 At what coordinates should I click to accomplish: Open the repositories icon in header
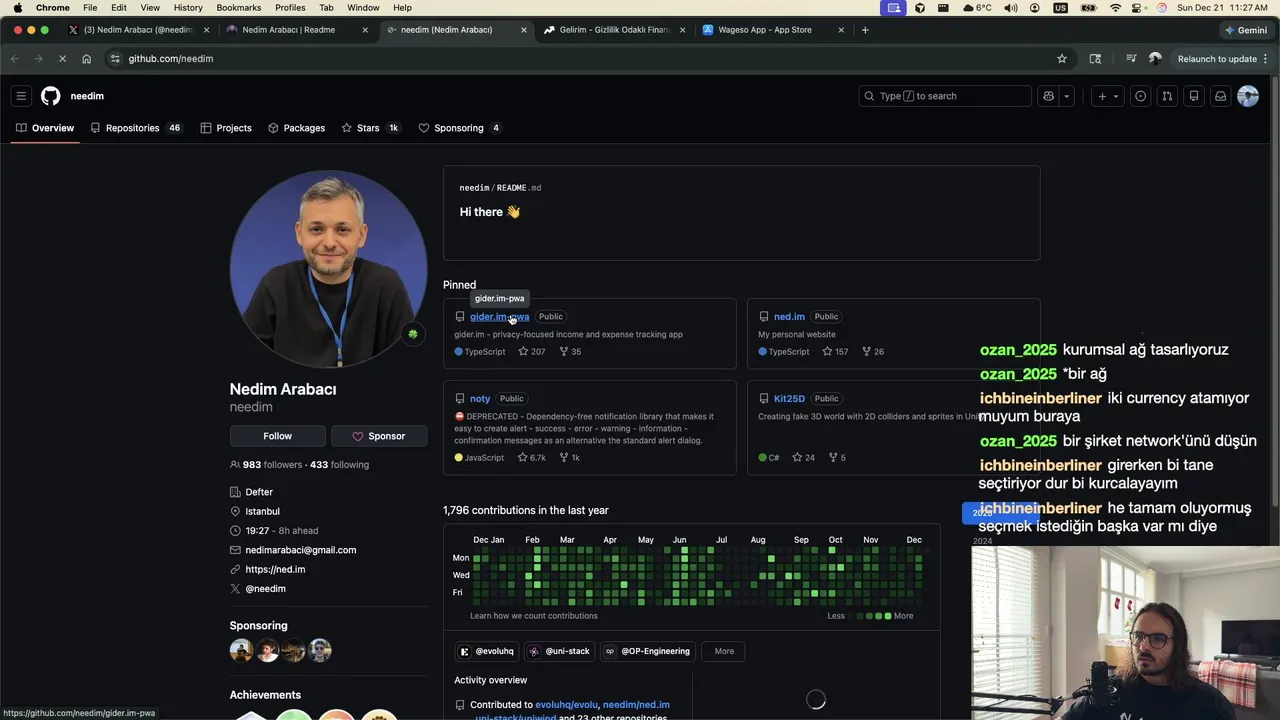(1194, 96)
